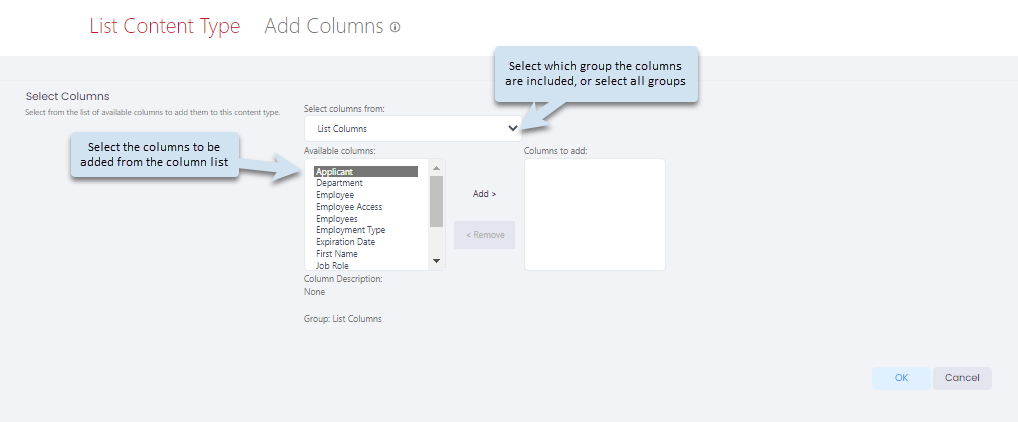Click the Cancel button

962,378
